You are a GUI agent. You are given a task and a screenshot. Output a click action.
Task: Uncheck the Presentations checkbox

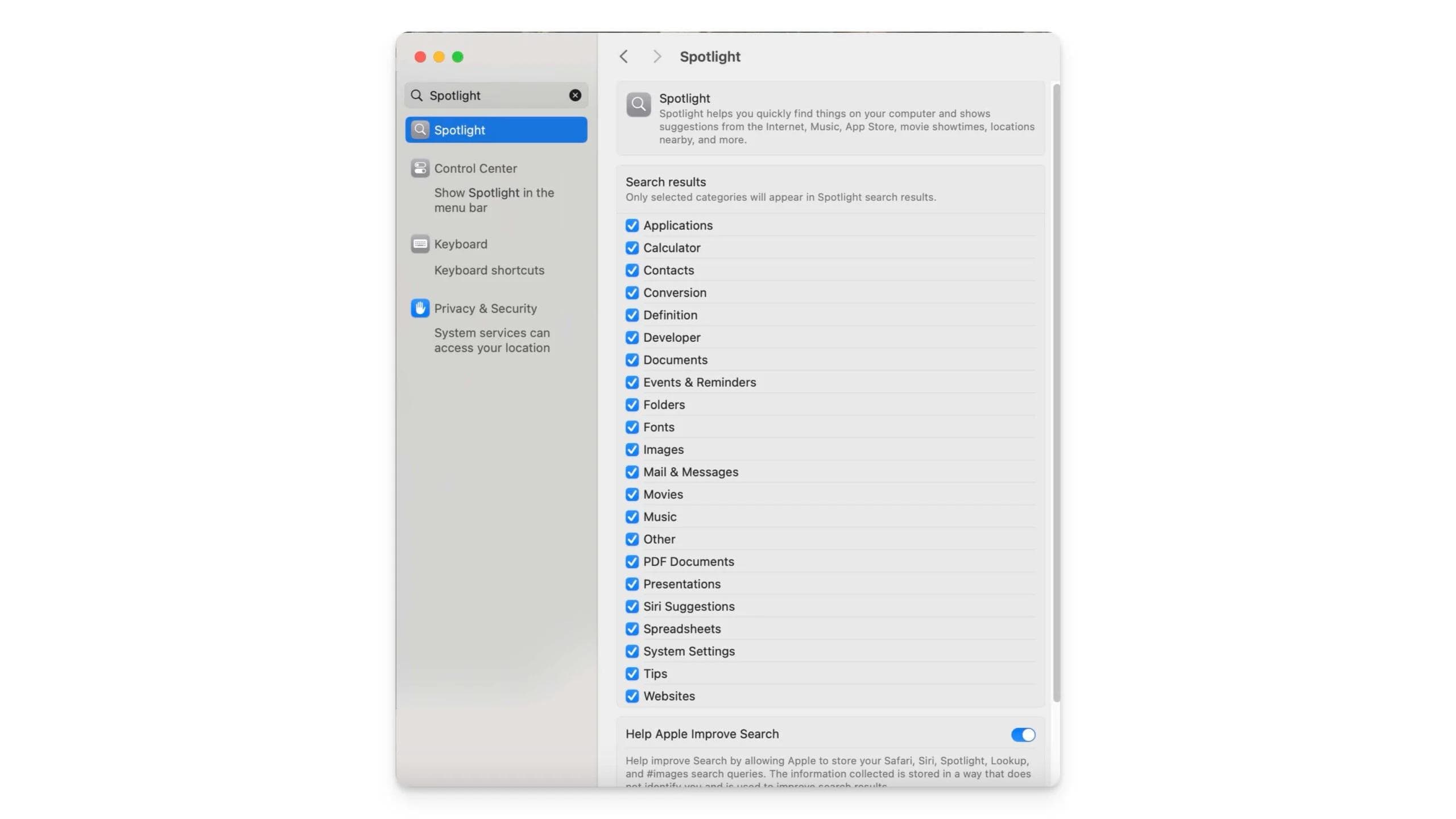[x=632, y=584]
